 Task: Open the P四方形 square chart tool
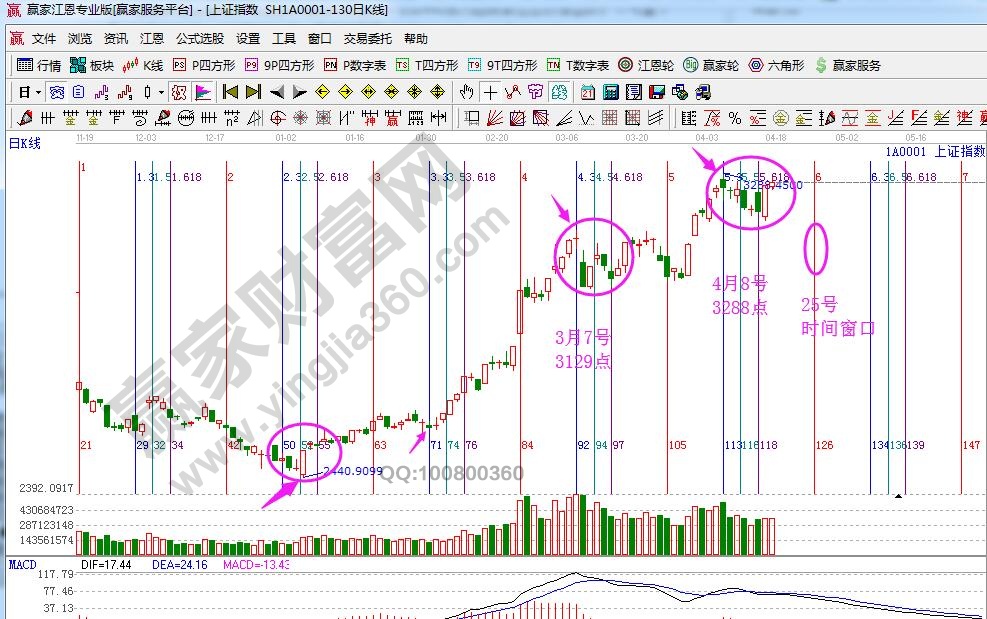pos(204,65)
